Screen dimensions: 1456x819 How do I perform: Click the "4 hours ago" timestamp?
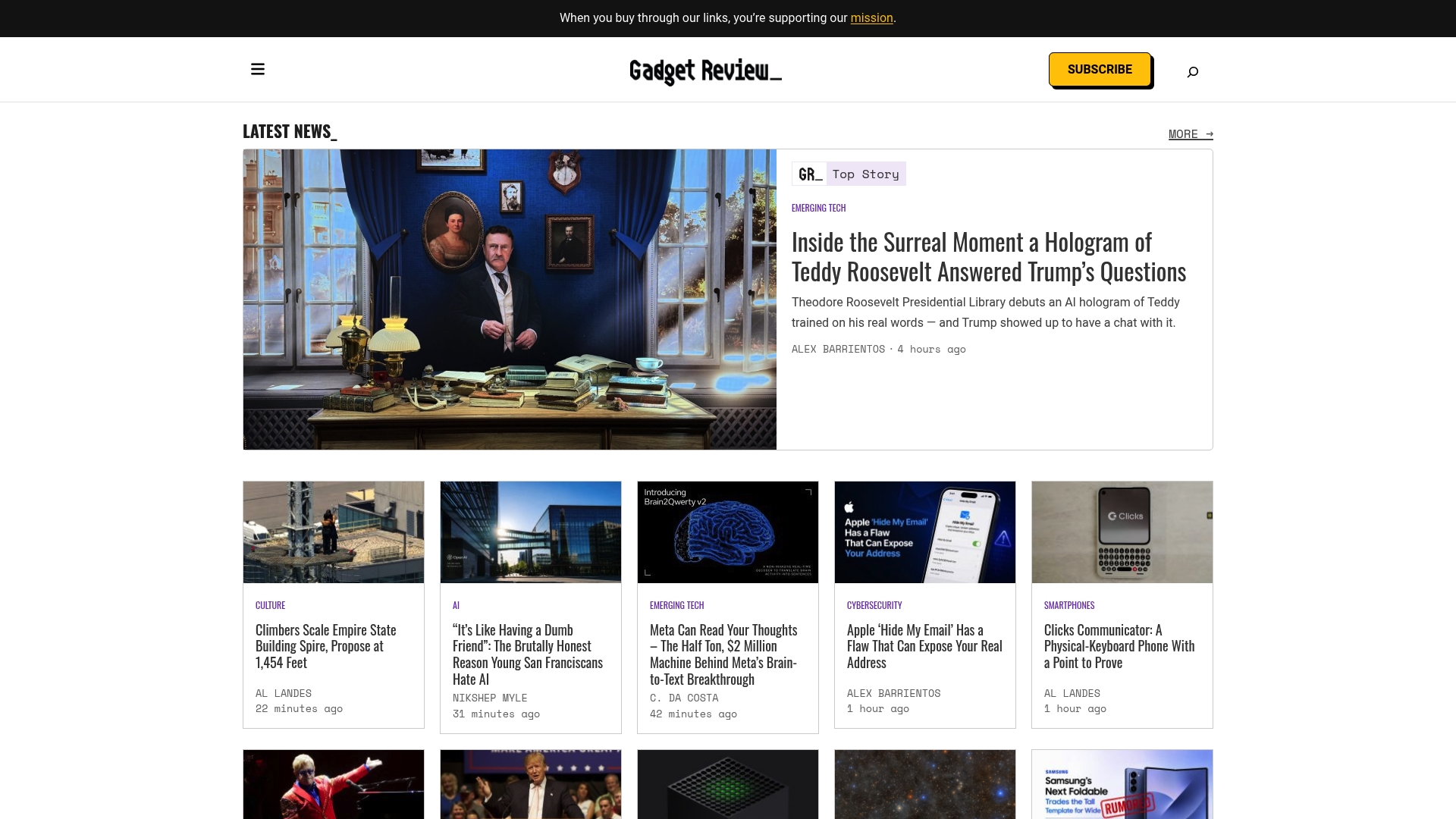931,349
